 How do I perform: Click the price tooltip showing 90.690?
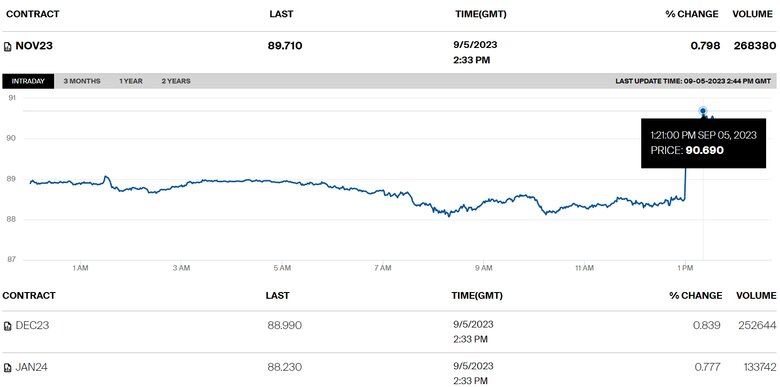point(703,143)
